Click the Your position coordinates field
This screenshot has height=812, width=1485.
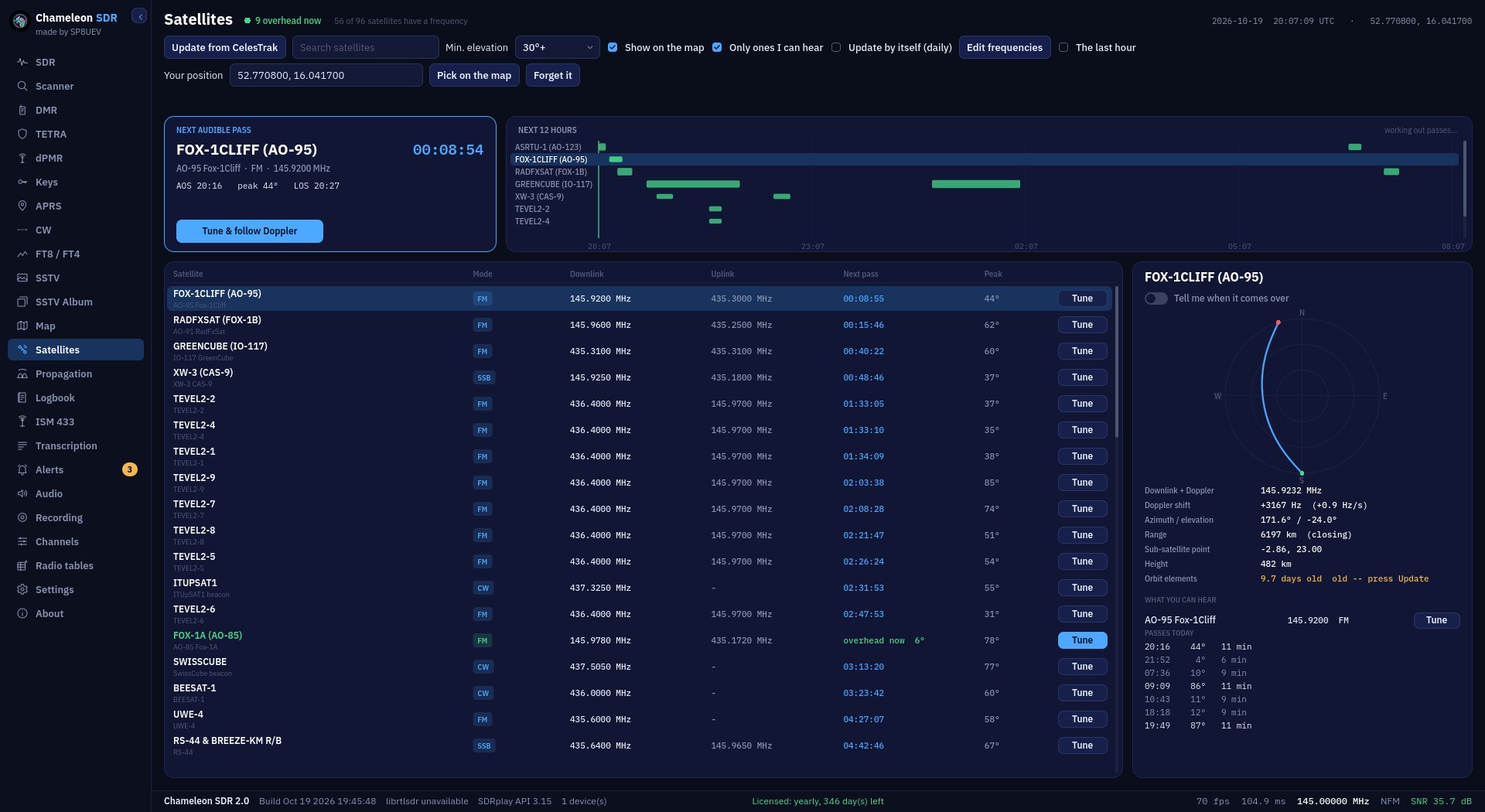click(326, 75)
